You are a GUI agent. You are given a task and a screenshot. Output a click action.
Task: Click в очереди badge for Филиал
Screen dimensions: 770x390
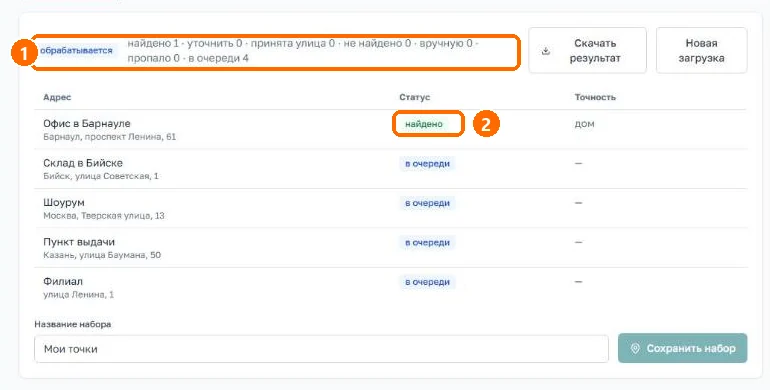[427, 282]
